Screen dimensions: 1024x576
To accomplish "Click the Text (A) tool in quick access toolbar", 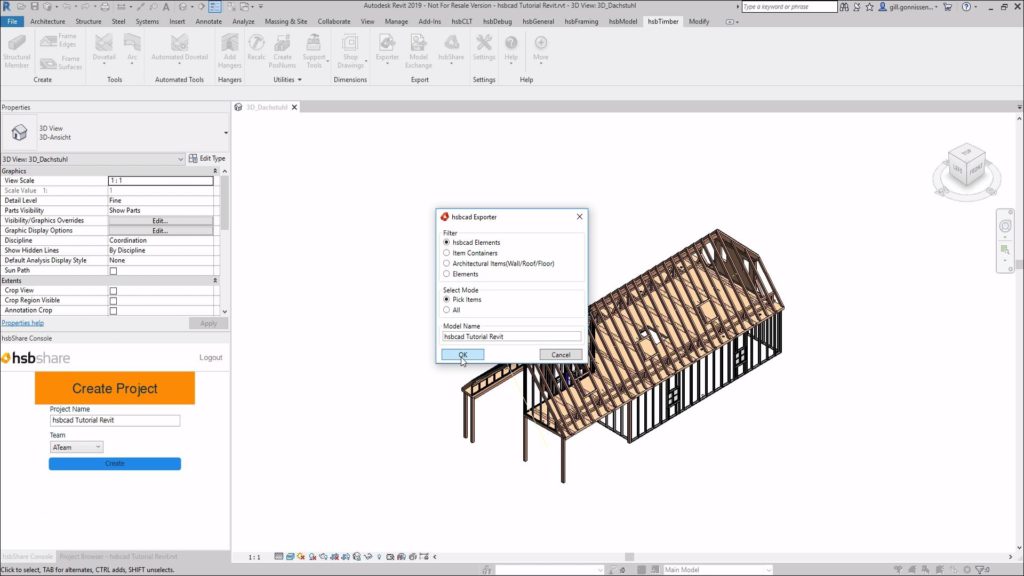I will pos(166,7).
